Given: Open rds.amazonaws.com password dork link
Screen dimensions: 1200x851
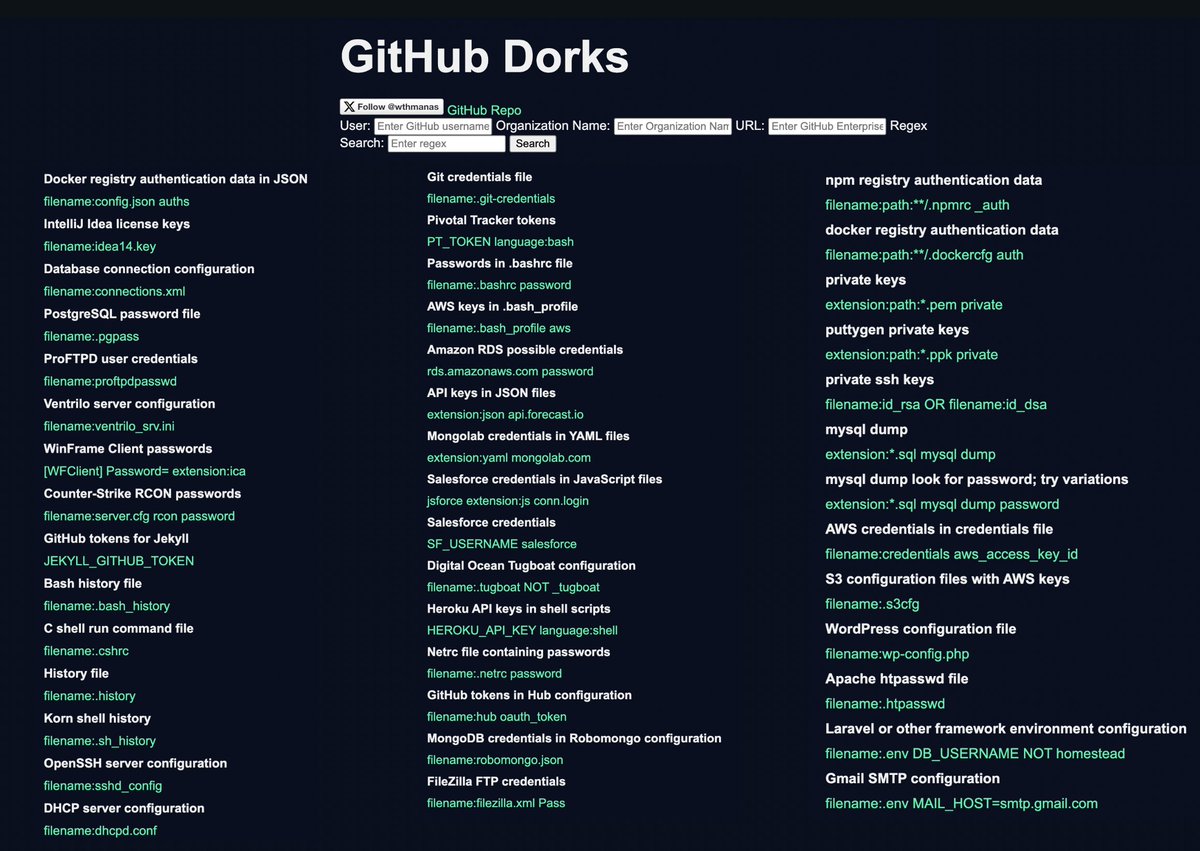Looking at the screenshot, I should pyautogui.click(x=510, y=371).
